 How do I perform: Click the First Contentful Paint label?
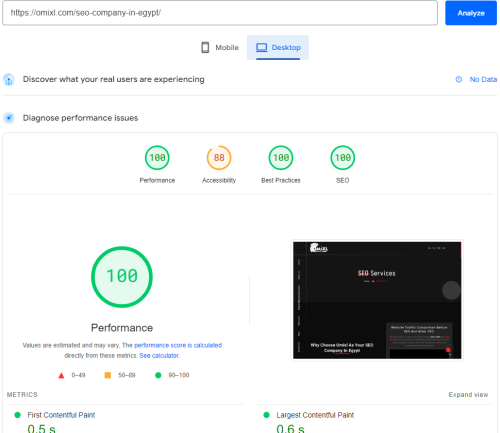pyautogui.click(x=61, y=415)
